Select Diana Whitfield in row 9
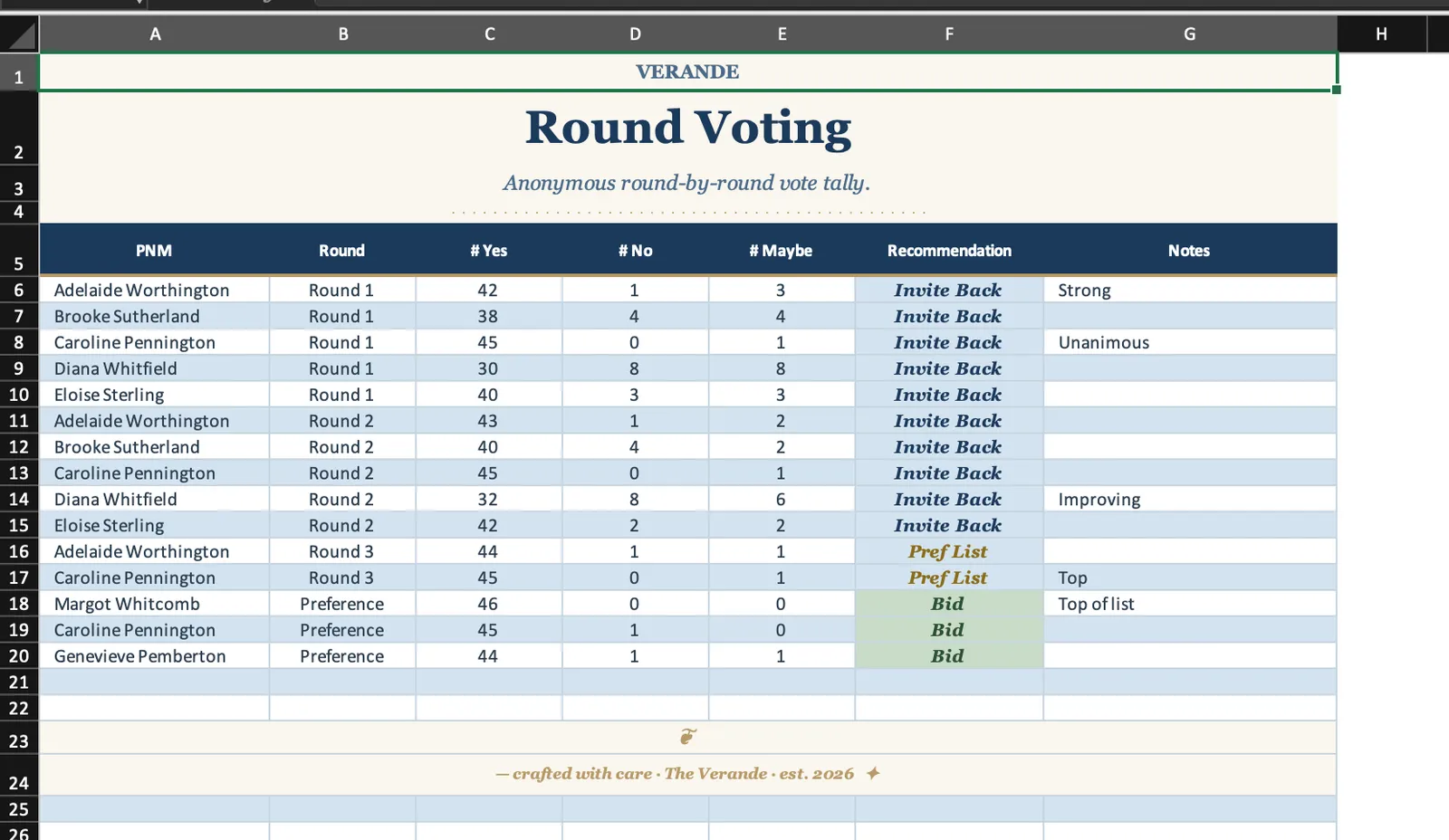Screen dimensions: 1449x840 coord(154,369)
